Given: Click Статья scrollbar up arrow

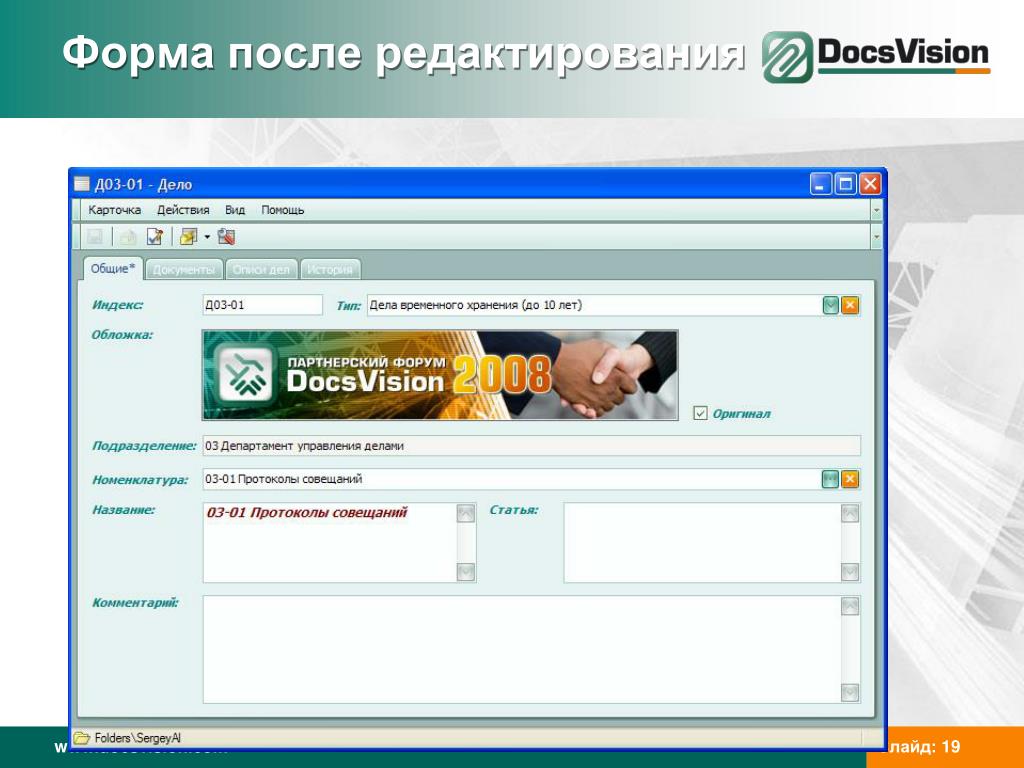Looking at the screenshot, I should (850, 514).
